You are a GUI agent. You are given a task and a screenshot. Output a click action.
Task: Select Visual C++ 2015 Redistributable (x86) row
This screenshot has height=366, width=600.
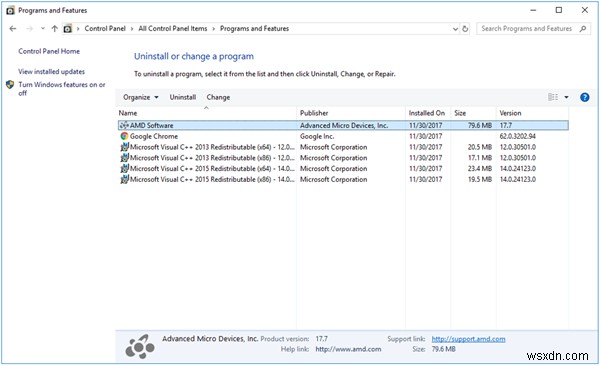343,179
